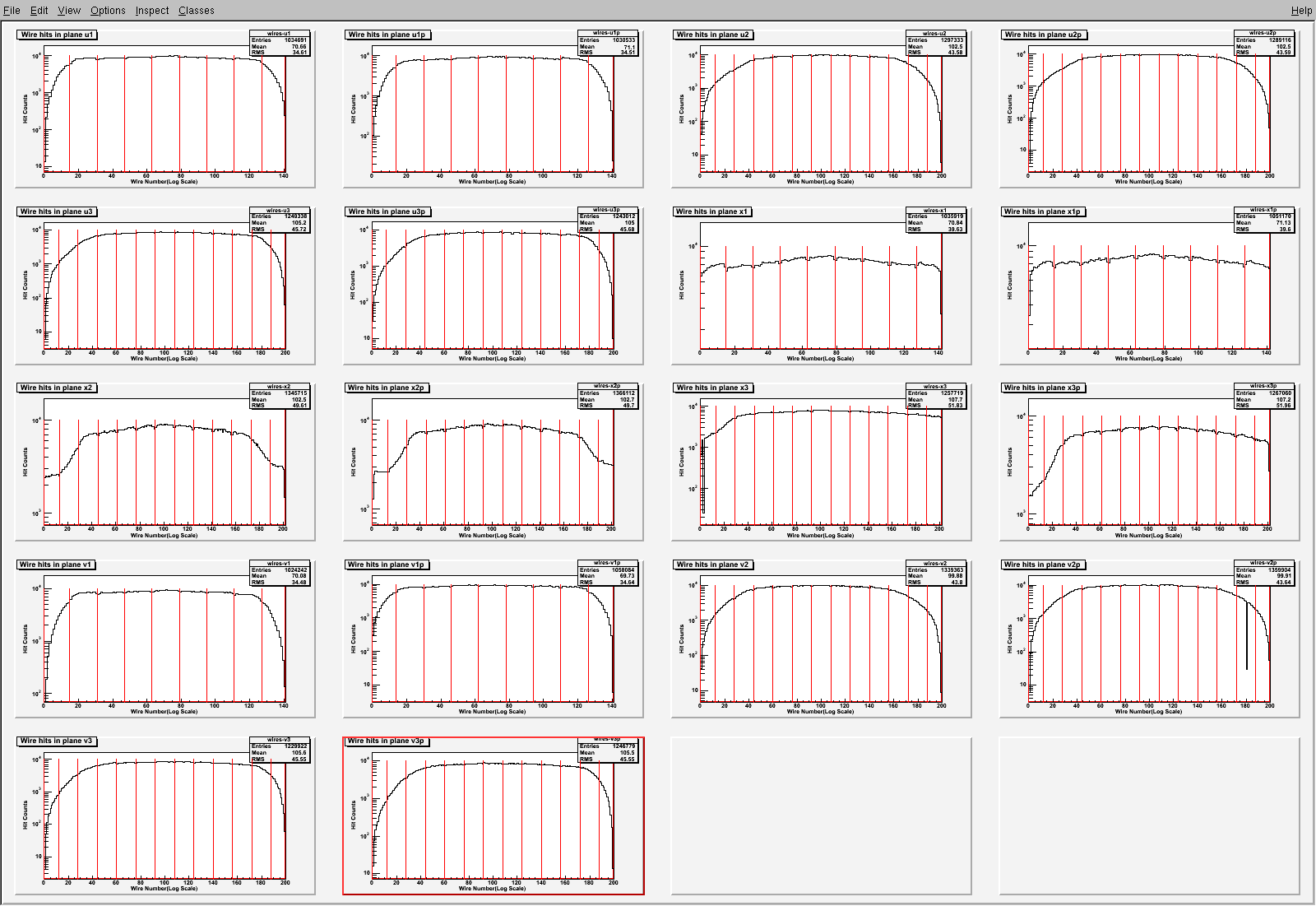Select the highlighted plane v3p histogram pad
Image resolution: width=1316 pixels, height=906 pixels.
[x=493, y=815]
